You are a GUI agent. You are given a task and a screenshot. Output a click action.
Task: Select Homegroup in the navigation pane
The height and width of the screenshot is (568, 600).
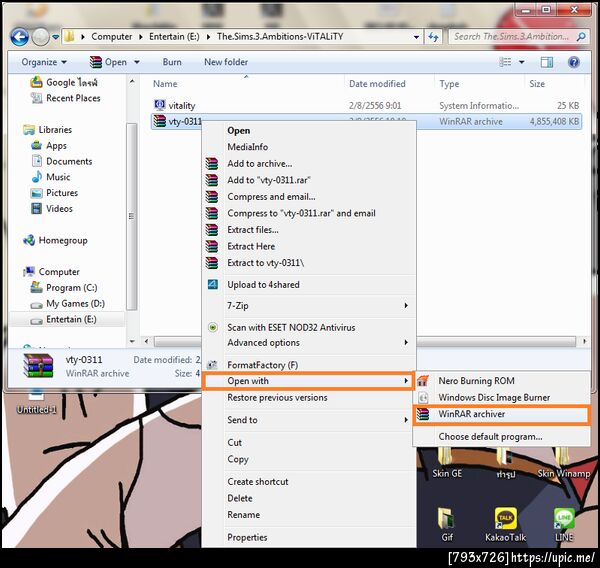click(x=55, y=240)
